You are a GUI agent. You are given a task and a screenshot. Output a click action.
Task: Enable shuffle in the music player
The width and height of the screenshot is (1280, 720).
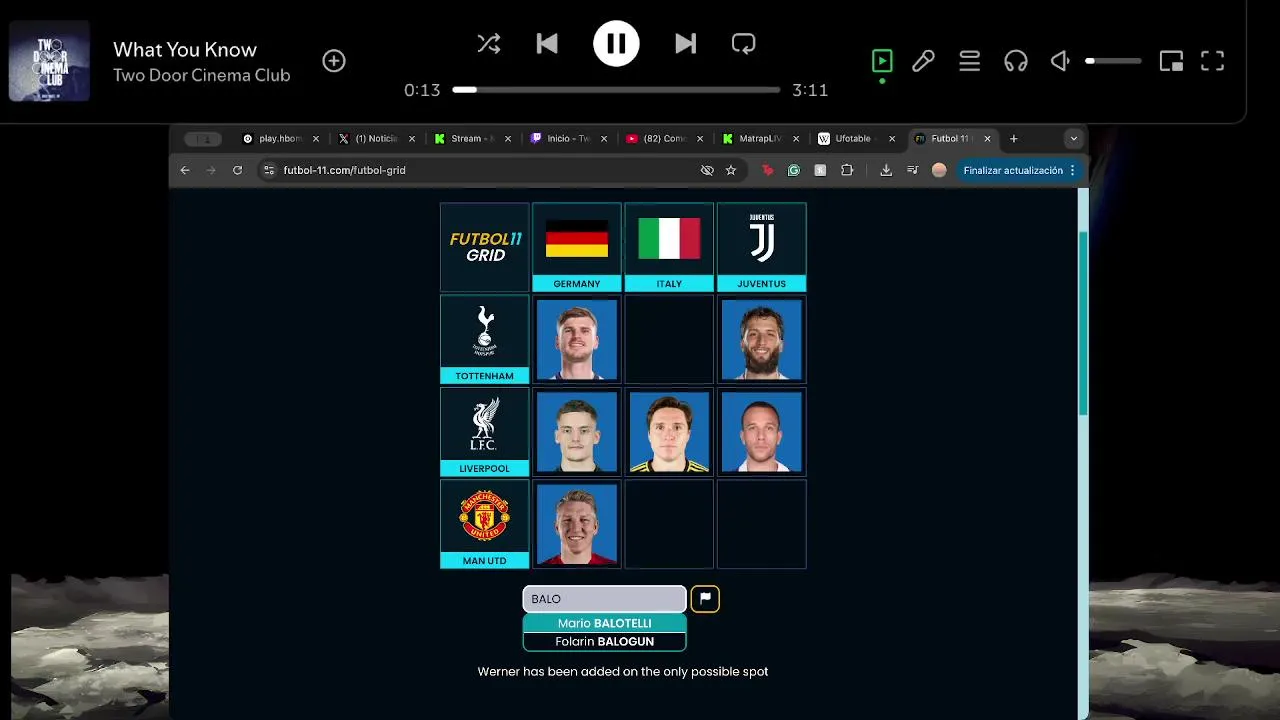click(x=489, y=43)
